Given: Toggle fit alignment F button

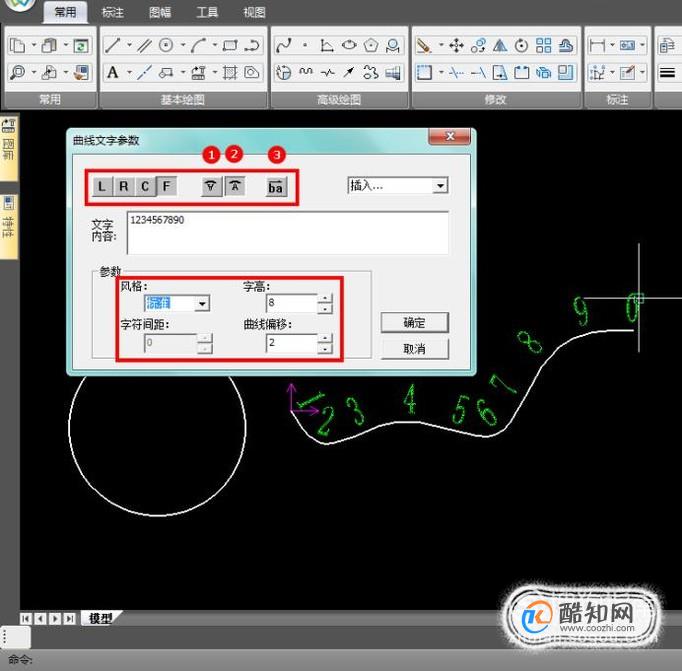Looking at the screenshot, I should click(167, 187).
